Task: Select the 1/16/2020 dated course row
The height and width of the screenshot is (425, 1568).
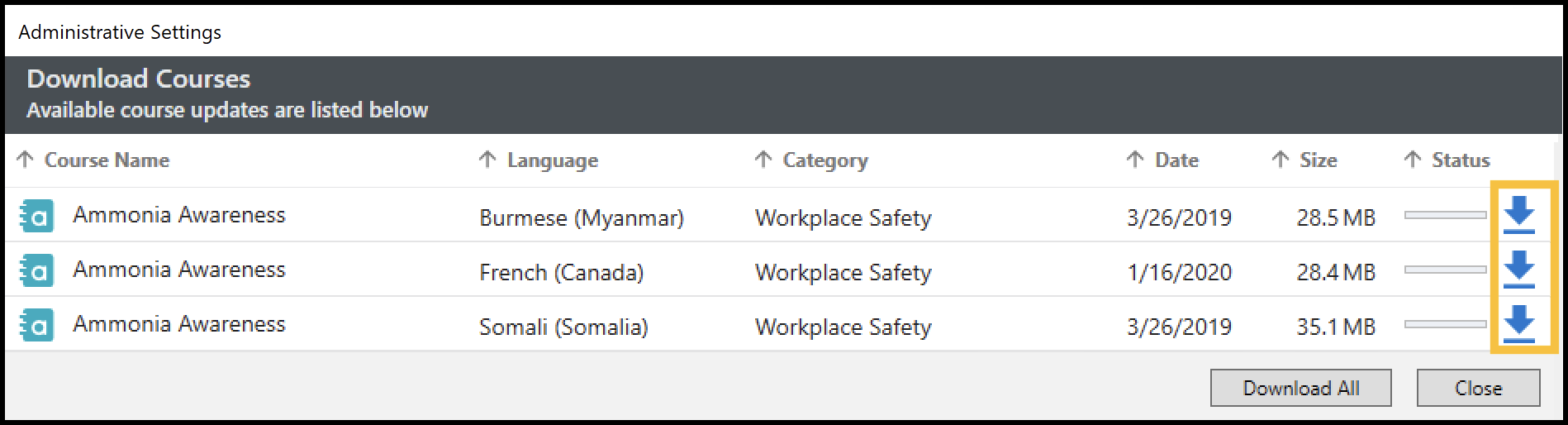Action: pos(1179,272)
